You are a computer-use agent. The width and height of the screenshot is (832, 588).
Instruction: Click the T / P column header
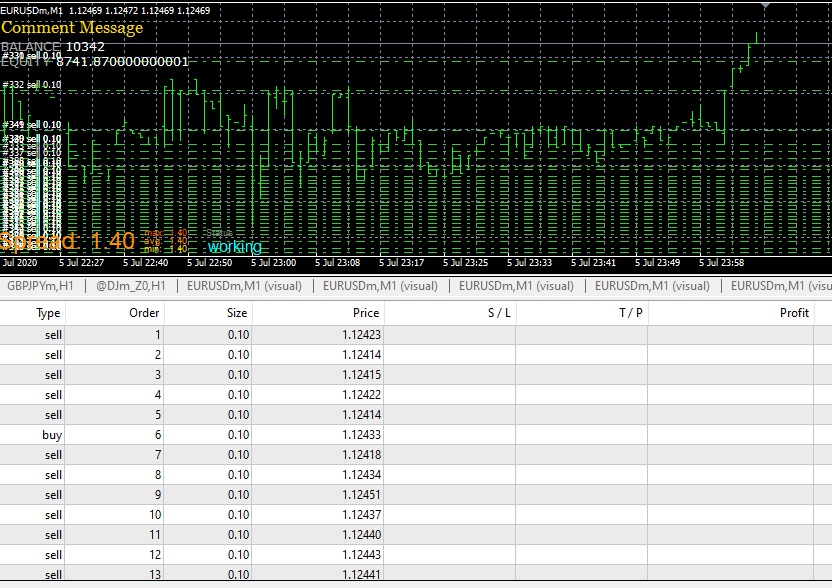coord(582,313)
